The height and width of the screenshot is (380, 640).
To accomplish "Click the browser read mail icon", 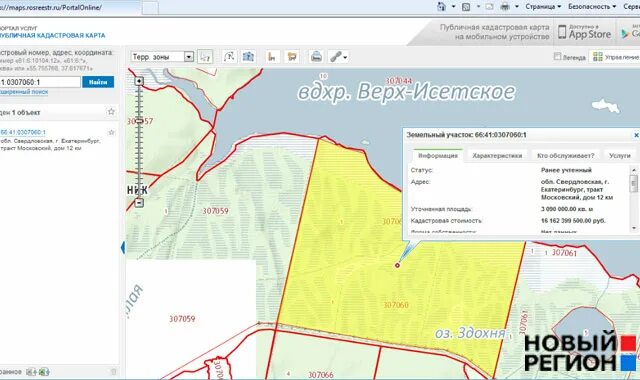I will pos(489,7).
